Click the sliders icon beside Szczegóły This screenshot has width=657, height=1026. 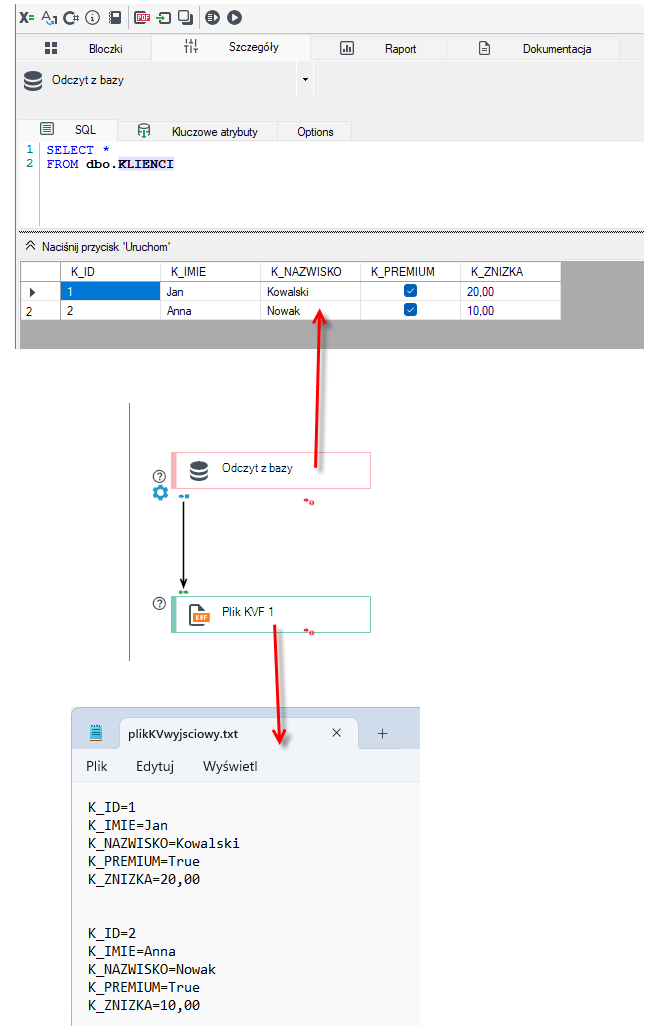190,46
